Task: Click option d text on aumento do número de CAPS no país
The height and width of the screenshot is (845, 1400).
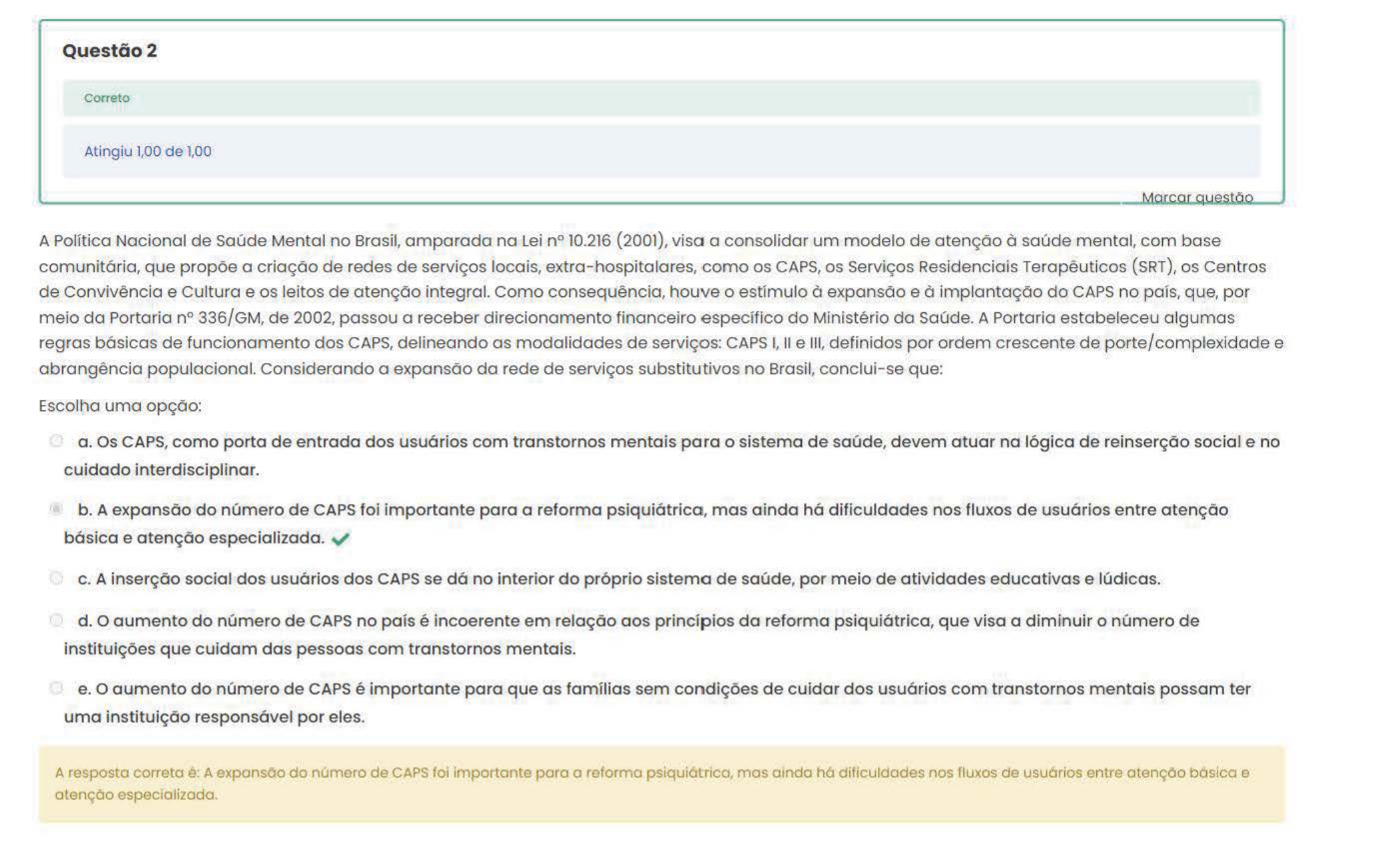Action: click(631, 635)
